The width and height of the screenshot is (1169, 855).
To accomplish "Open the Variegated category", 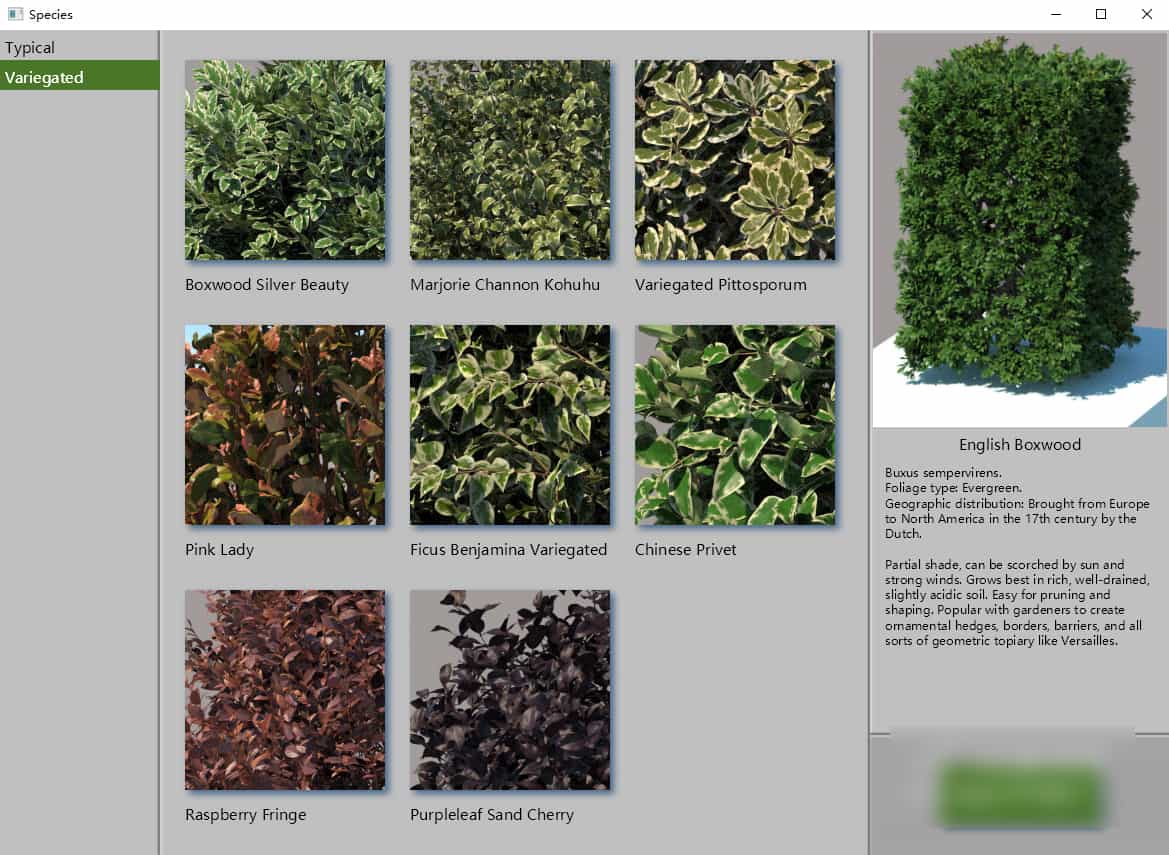I will (x=44, y=77).
